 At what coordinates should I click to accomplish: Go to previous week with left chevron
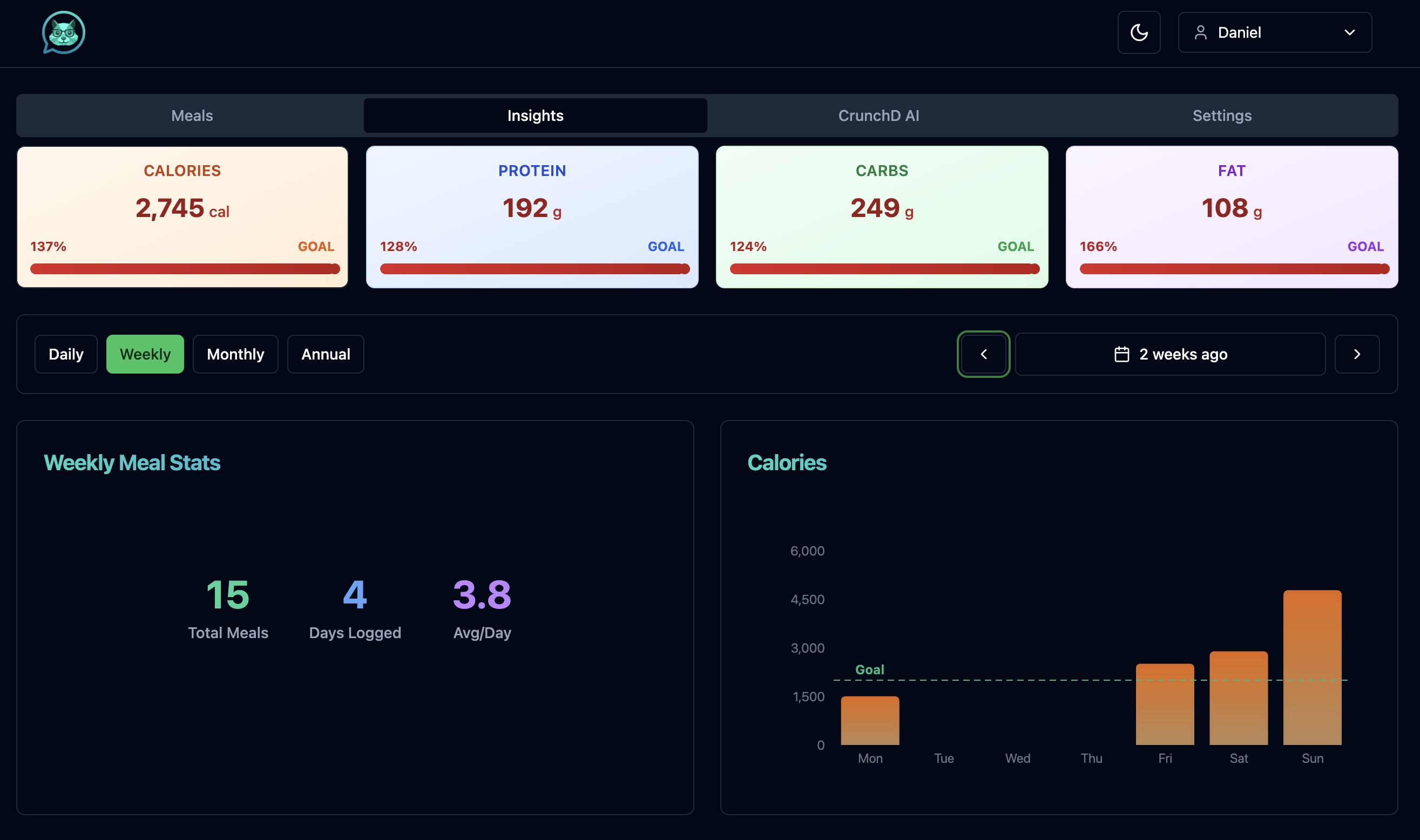coord(983,354)
